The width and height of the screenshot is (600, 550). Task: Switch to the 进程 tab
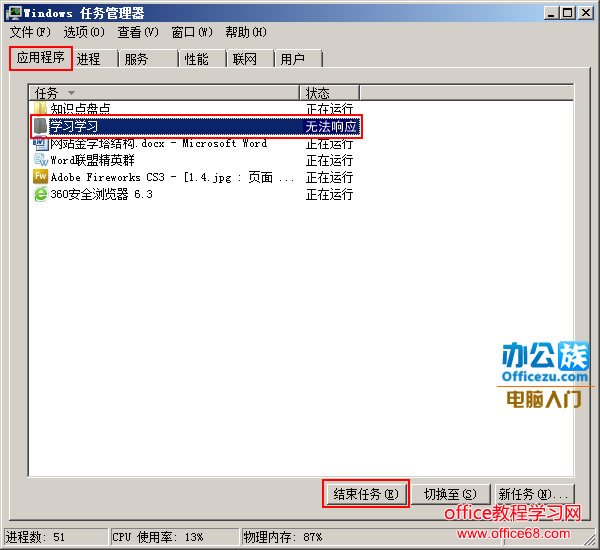[x=95, y=59]
